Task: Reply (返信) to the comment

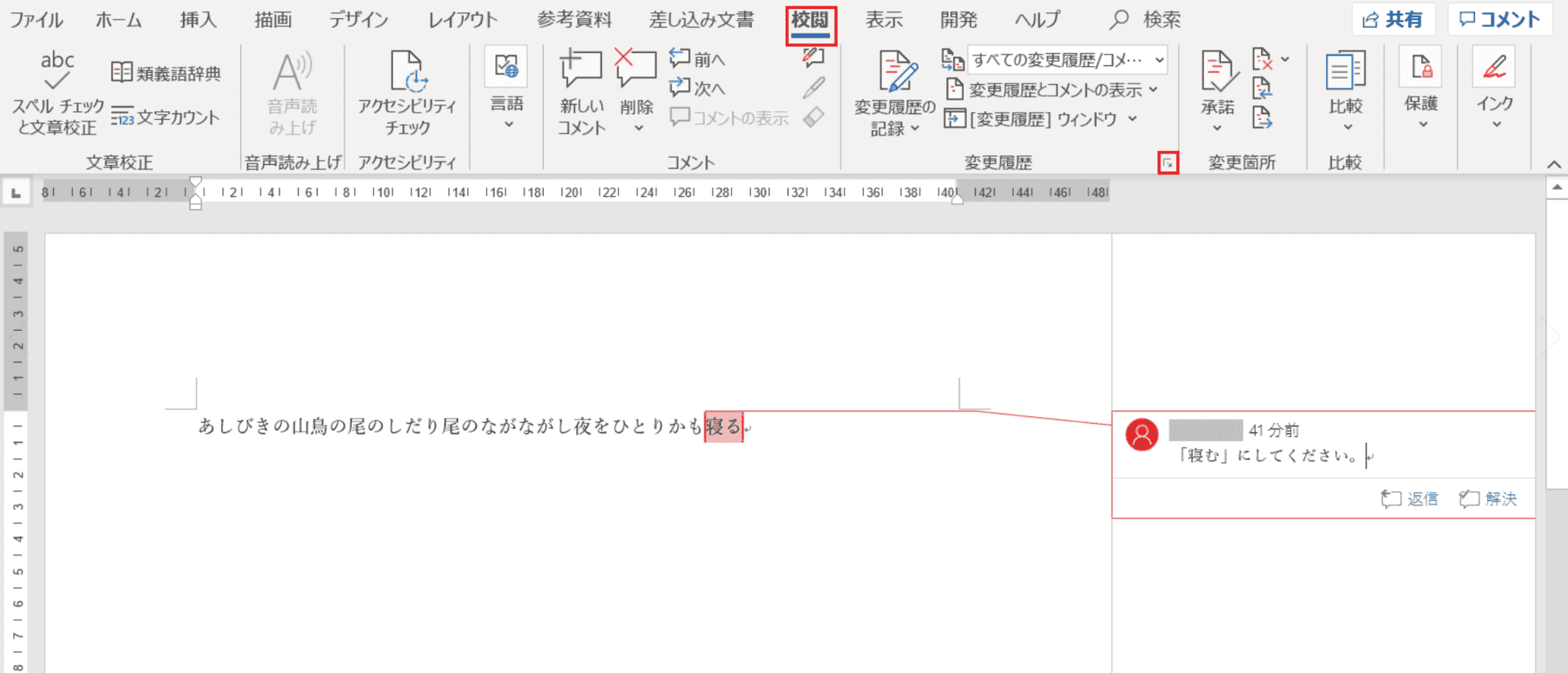Action: pos(1410,498)
